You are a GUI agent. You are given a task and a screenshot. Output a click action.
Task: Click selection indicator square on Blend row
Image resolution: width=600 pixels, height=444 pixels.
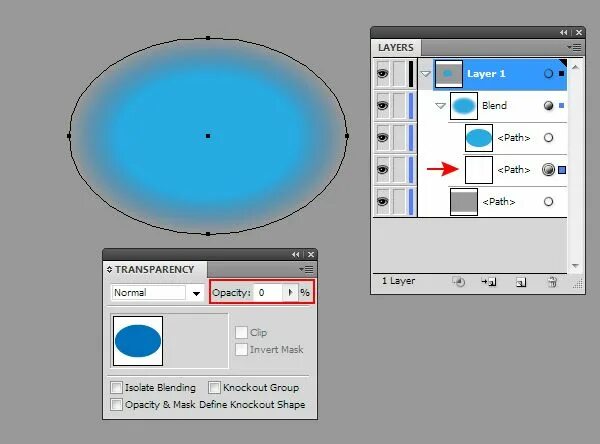[x=561, y=106]
